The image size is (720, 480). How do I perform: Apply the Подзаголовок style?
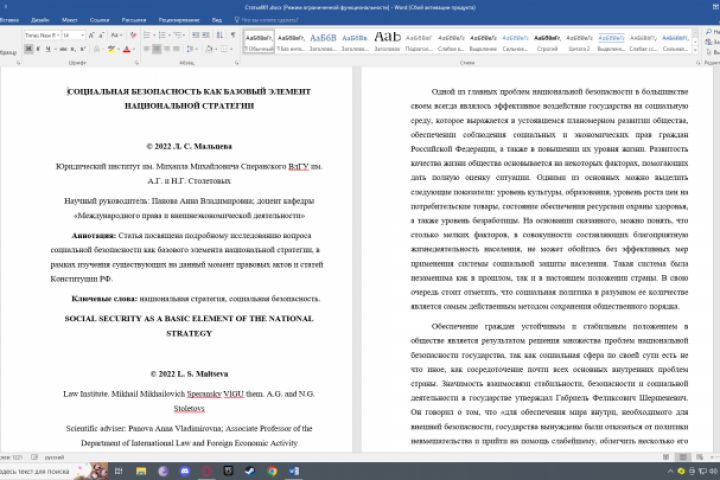click(419, 42)
